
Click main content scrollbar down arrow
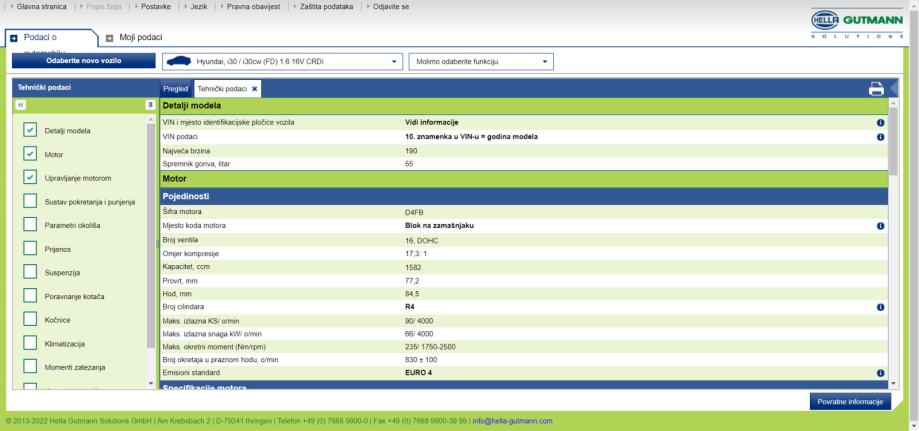[x=893, y=384]
